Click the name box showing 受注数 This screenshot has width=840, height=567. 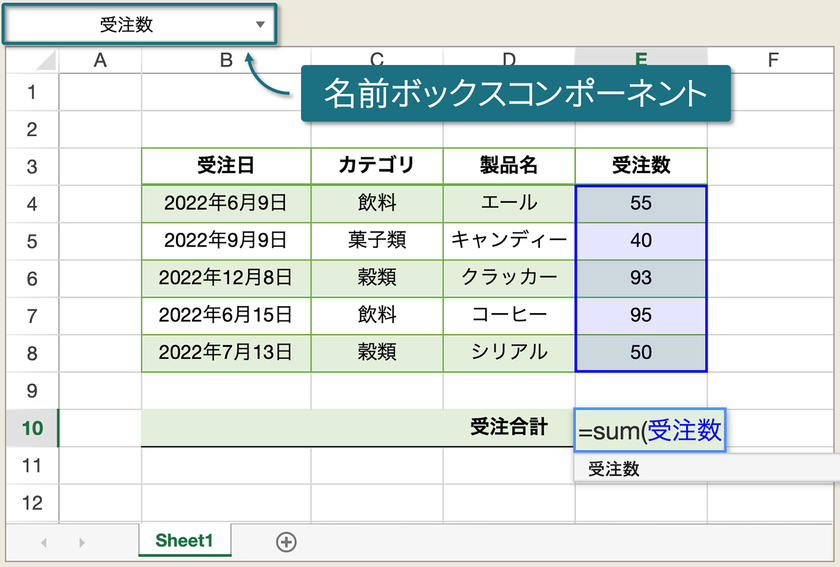(x=127, y=25)
